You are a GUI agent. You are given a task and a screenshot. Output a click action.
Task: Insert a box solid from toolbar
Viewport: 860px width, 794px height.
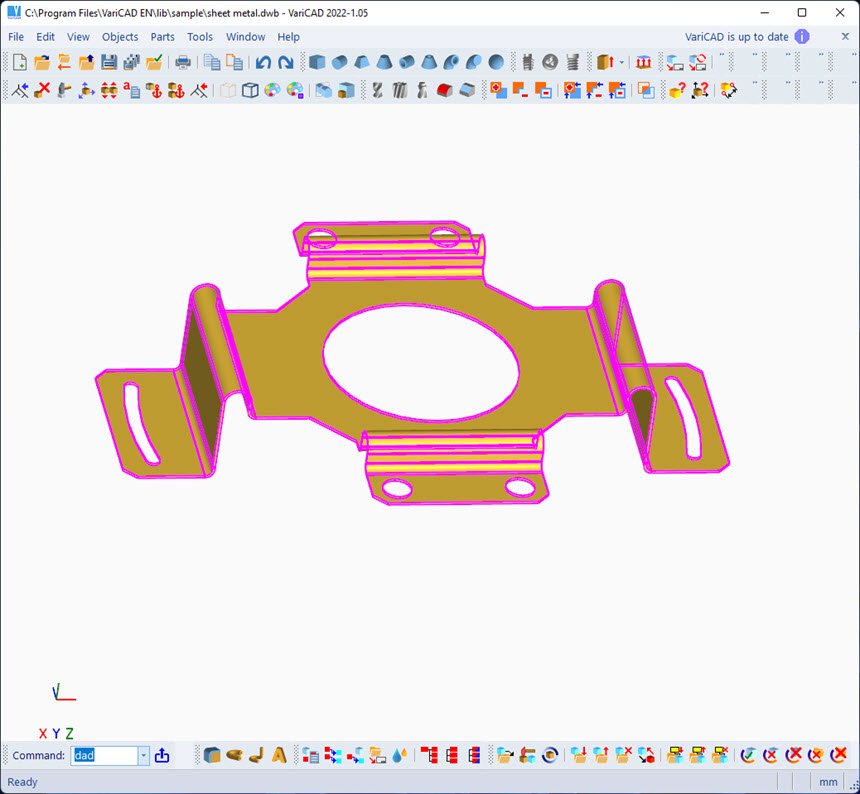click(x=317, y=62)
